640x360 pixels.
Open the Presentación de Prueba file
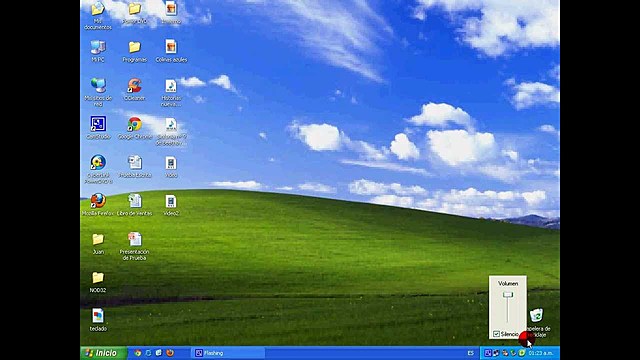pos(134,239)
